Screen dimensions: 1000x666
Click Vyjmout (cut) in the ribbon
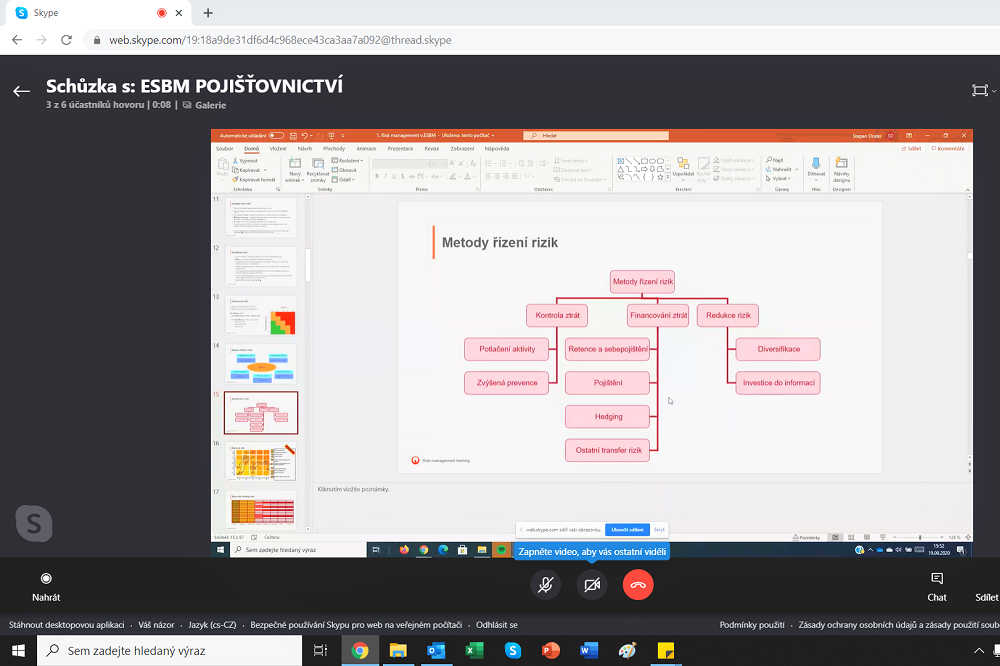tap(245, 161)
